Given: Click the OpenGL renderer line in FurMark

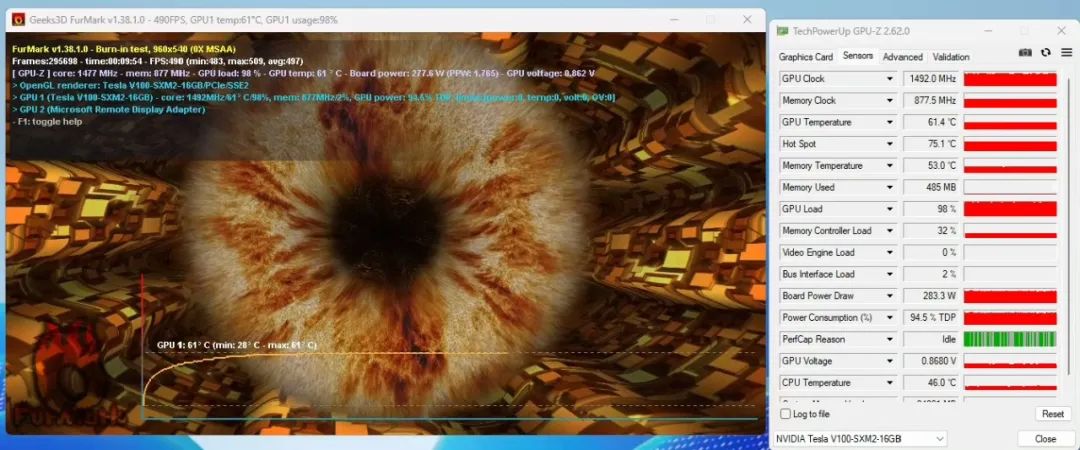Looking at the screenshot, I should click(x=131, y=85).
